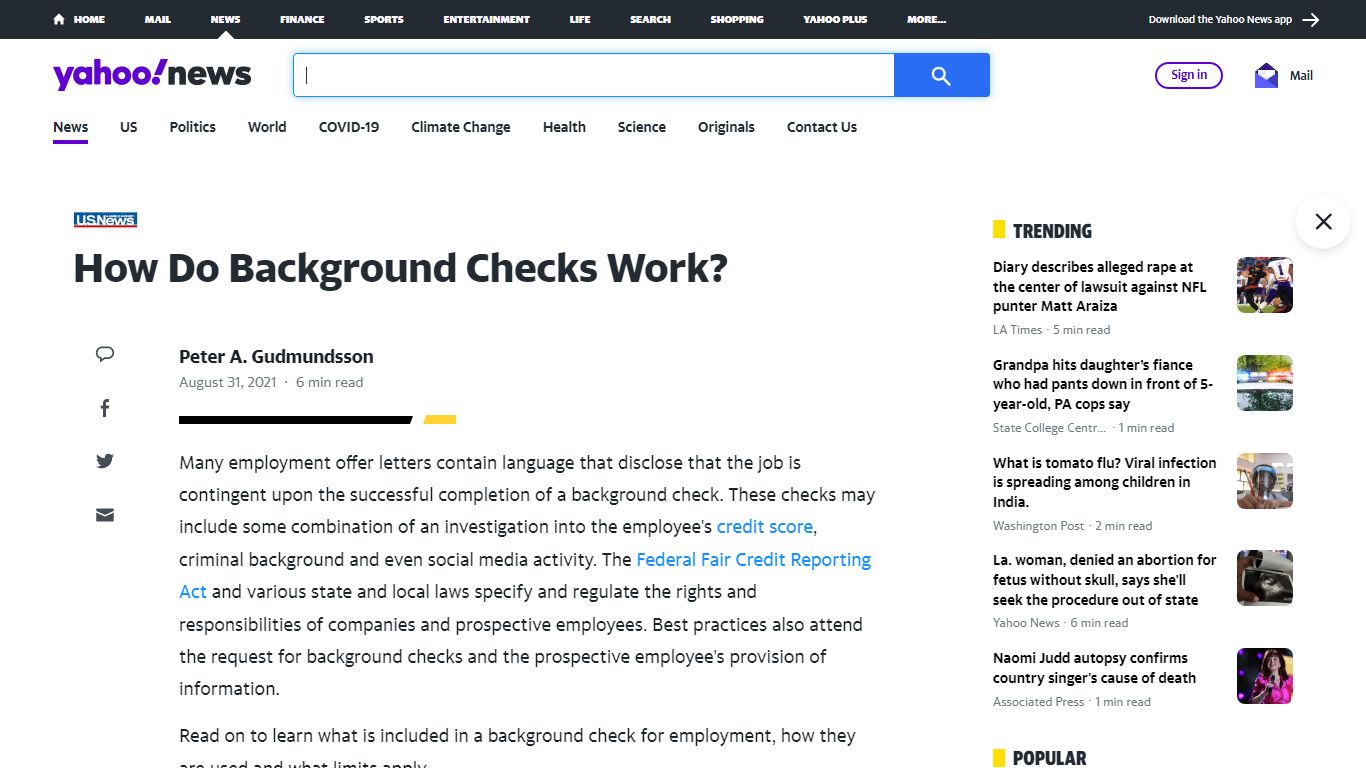Click 'LA Times' source label
1366x768 pixels.
tap(1017, 330)
